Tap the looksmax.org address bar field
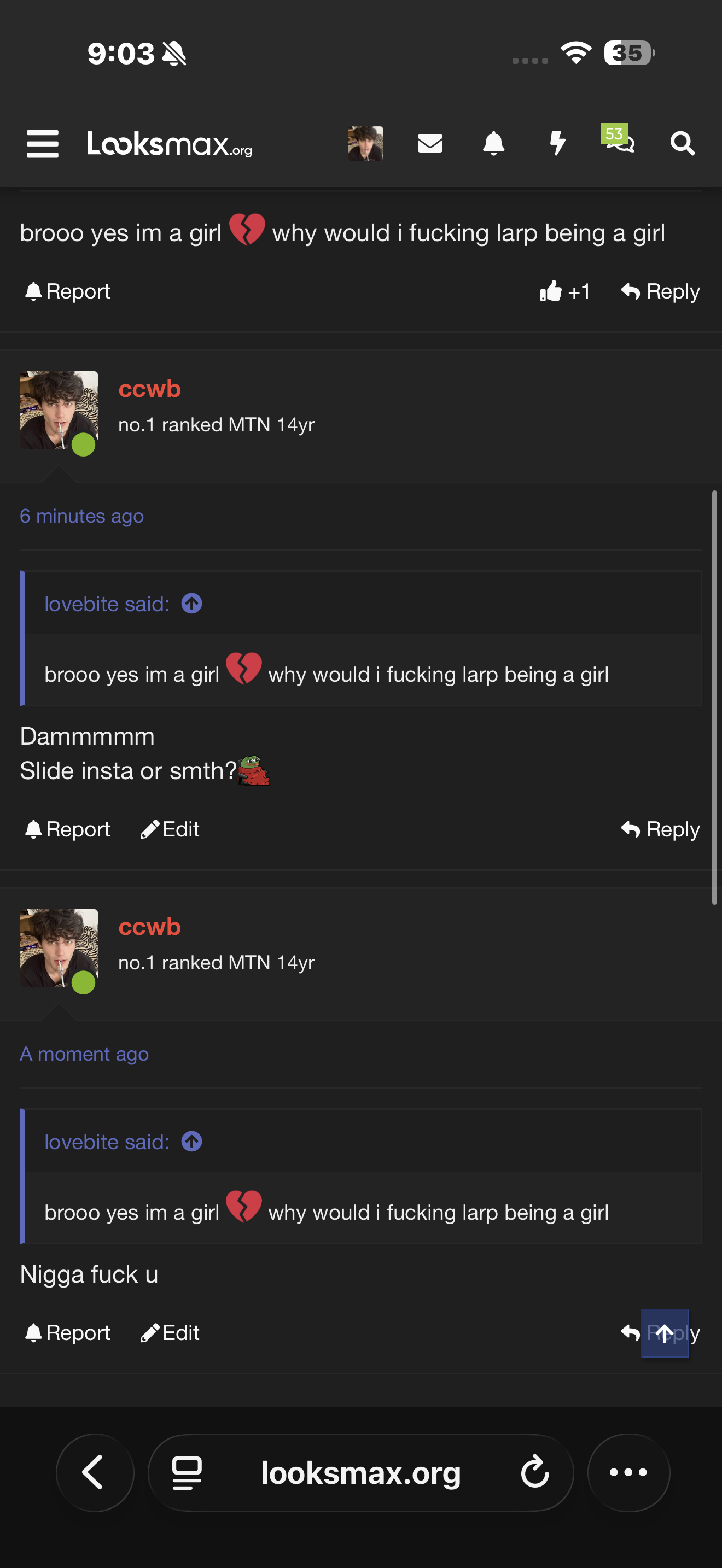722x1568 pixels. 360,1472
